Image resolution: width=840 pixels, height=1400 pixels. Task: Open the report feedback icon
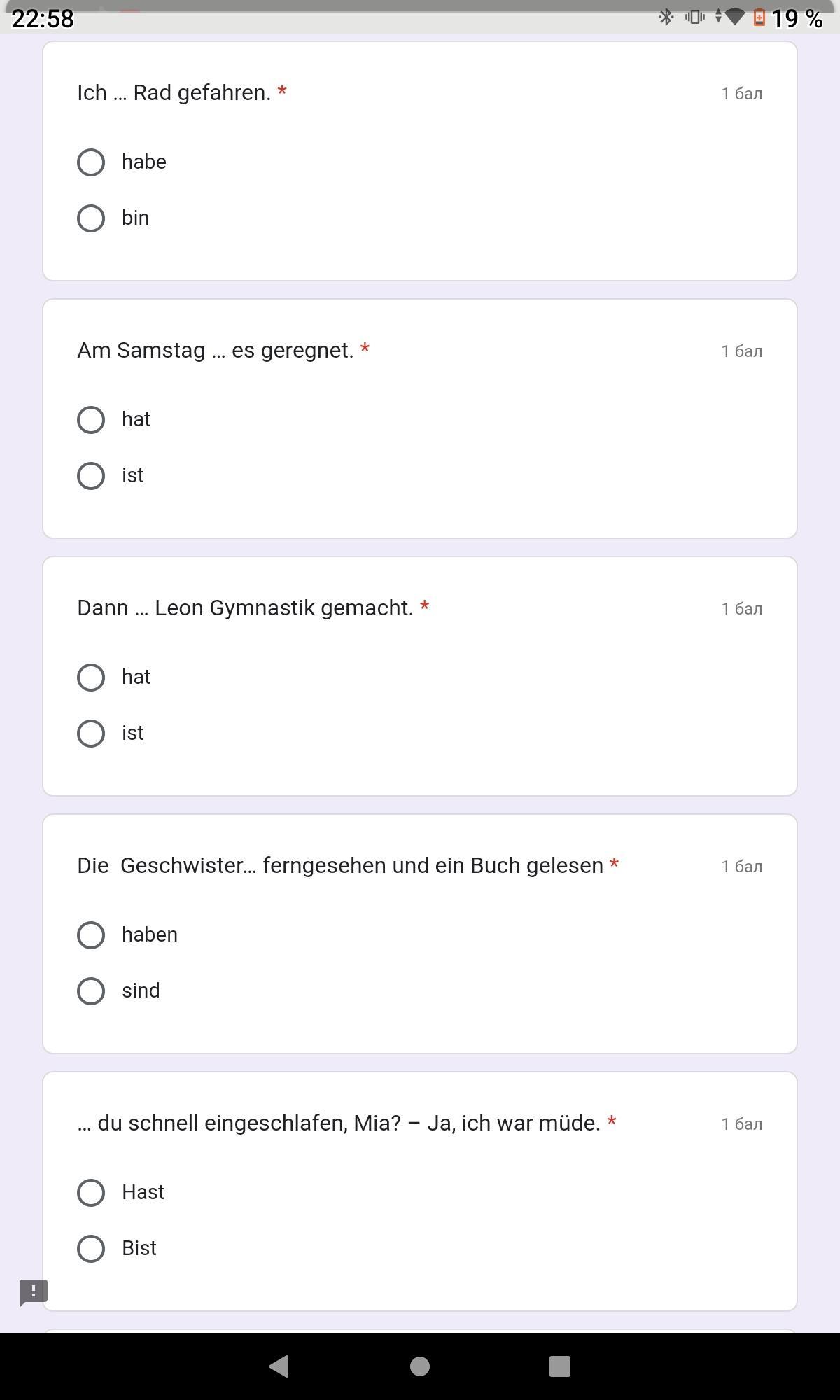[33, 1292]
